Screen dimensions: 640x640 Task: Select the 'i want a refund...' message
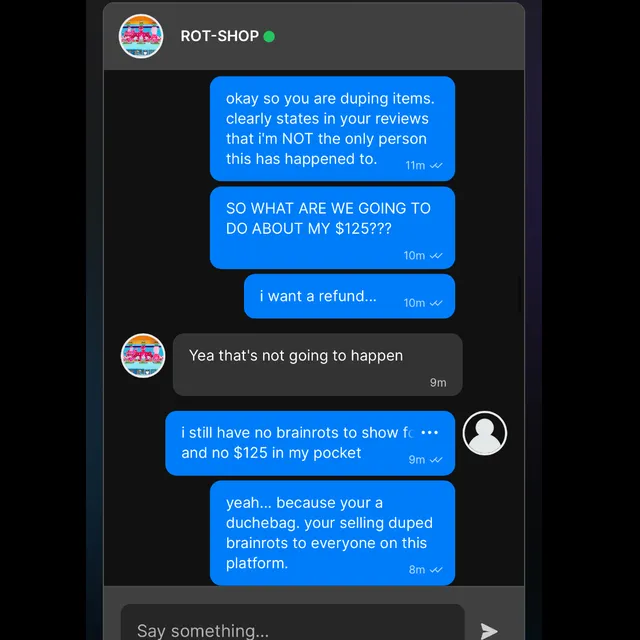[x=349, y=296]
